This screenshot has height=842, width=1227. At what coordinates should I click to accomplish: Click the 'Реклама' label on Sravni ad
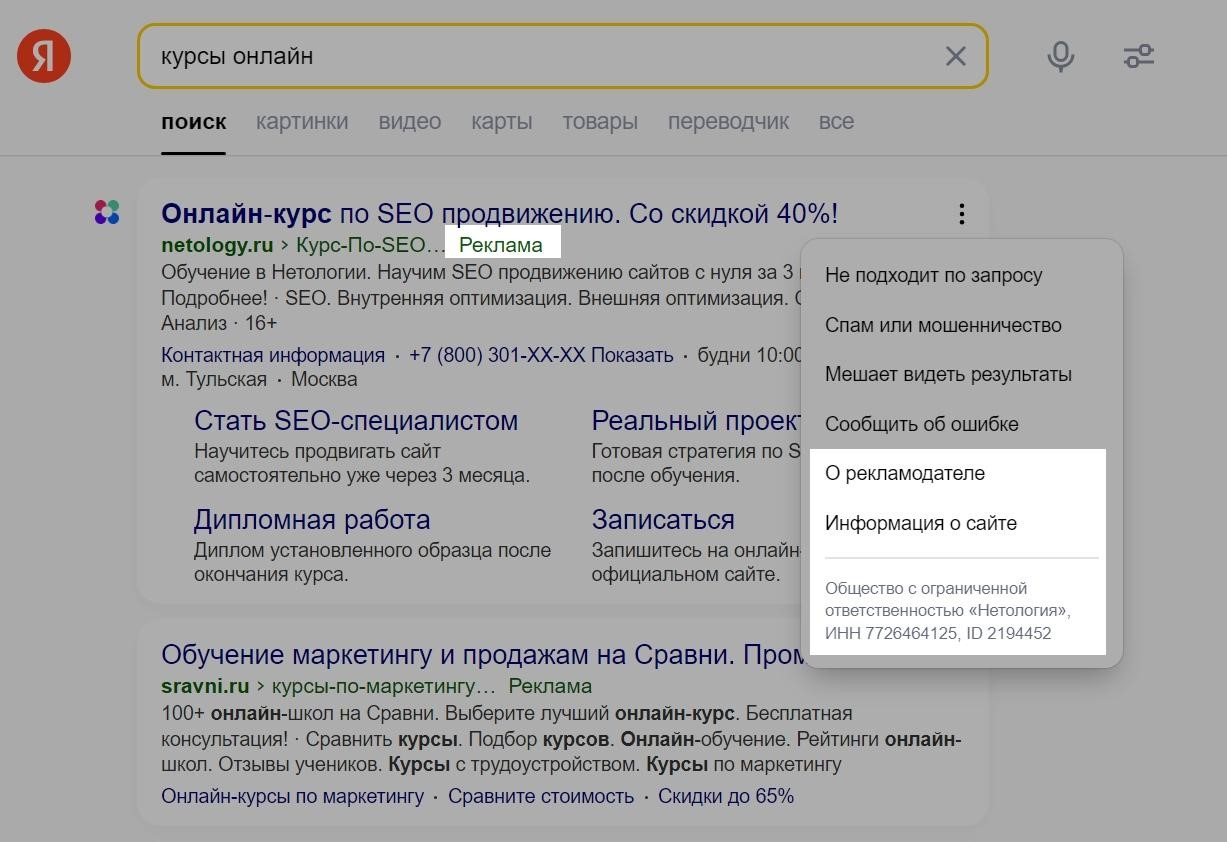(550, 686)
